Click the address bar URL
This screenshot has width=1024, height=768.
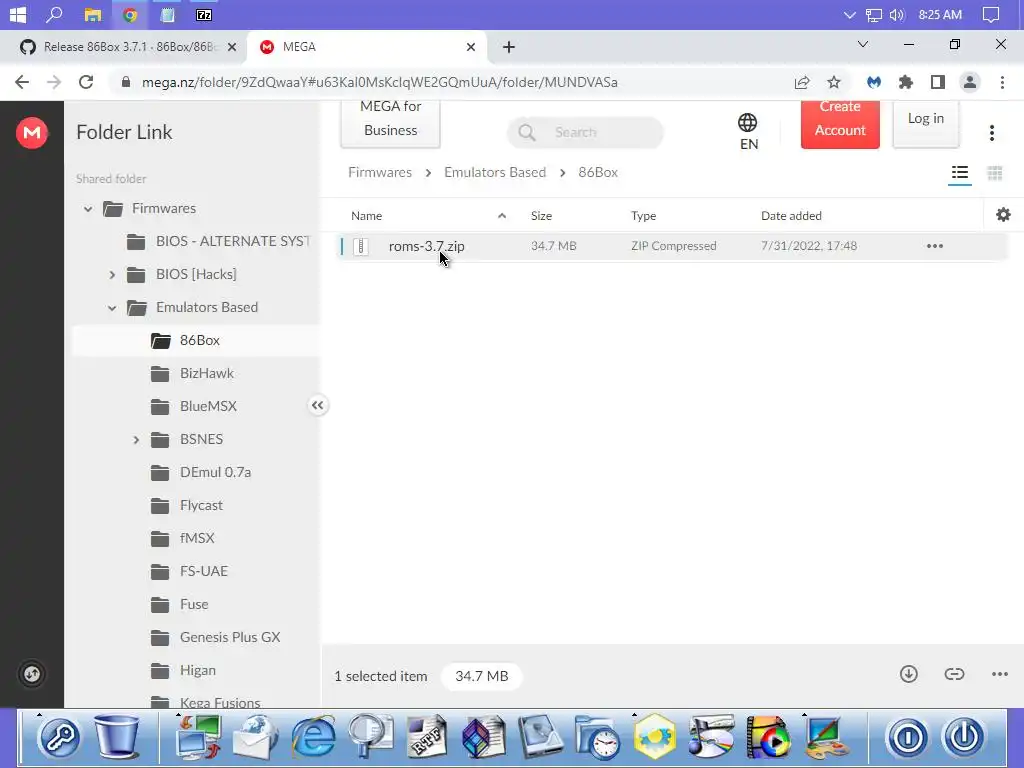[380, 82]
